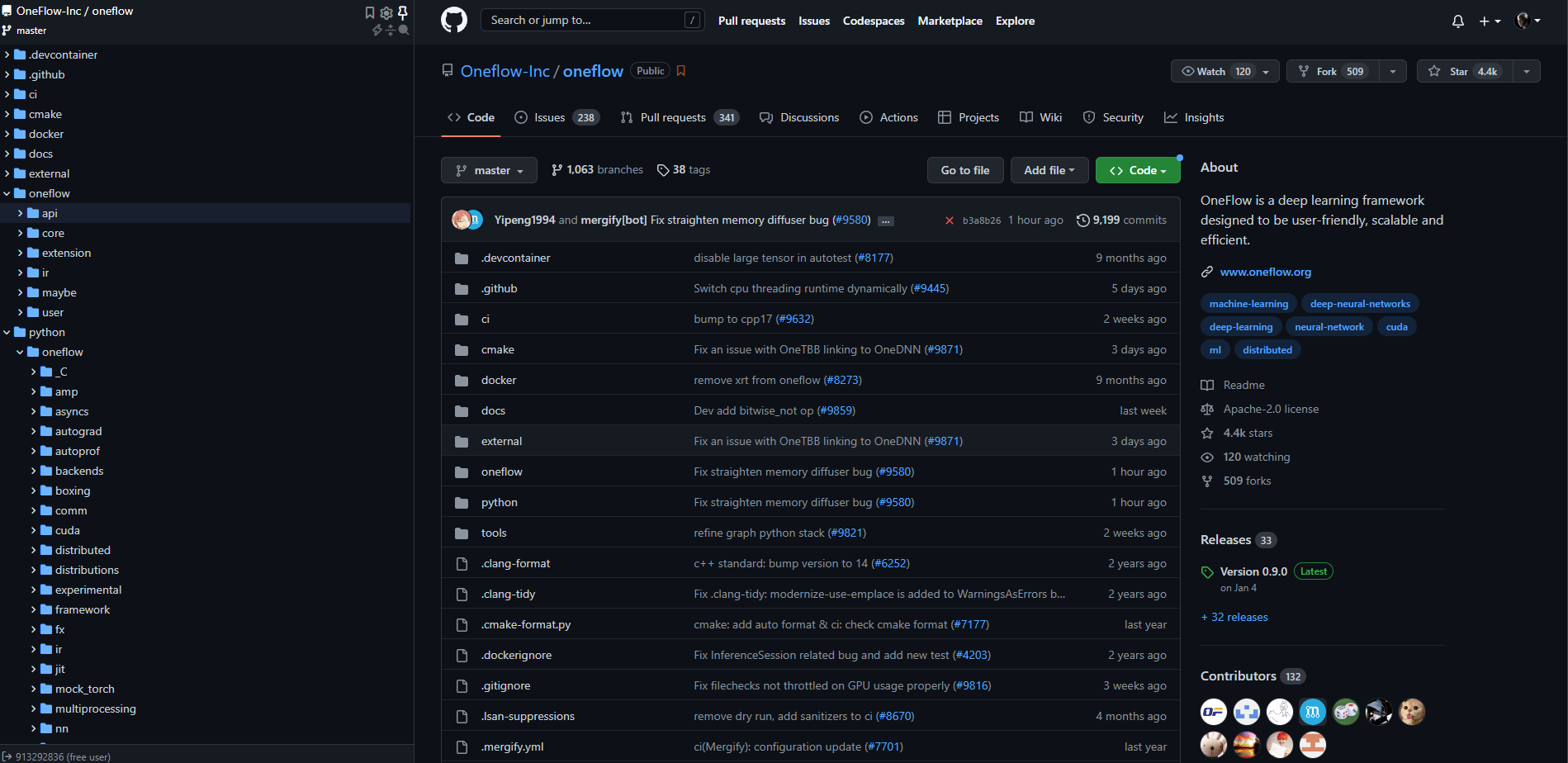This screenshot has height=763, width=1568.
Task: Open the 9,199 commits history link
Action: 1121,220
